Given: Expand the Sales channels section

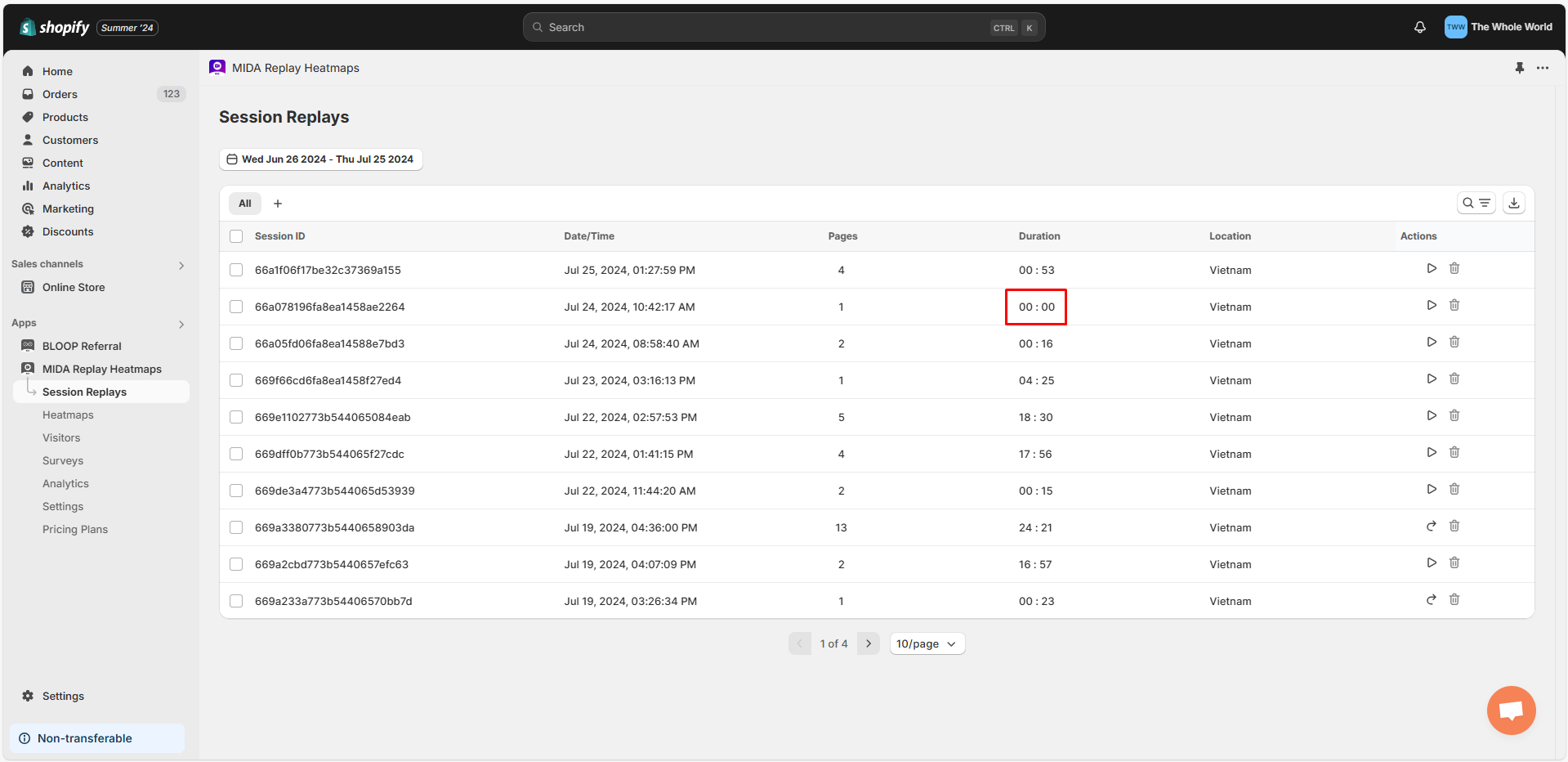Looking at the screenshot, I should (181, 265).
